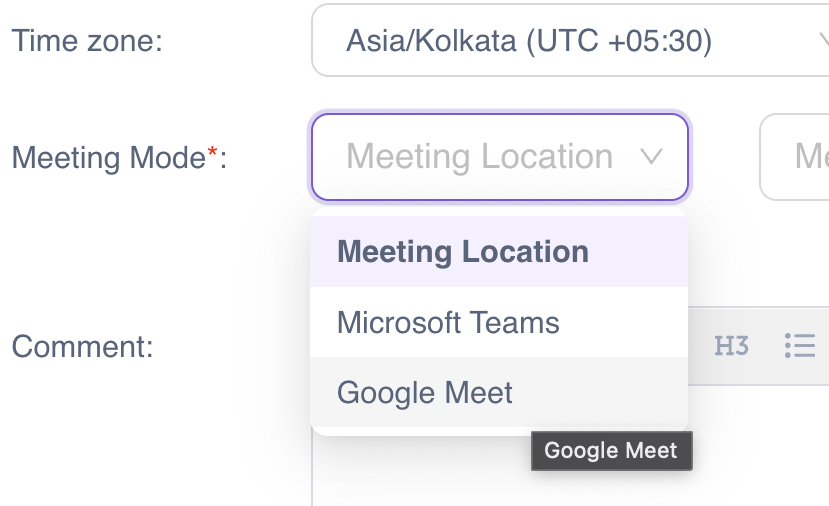Click the Meeting Mode label
Viewport: 829px width, 506px height.
coord(119,158)
